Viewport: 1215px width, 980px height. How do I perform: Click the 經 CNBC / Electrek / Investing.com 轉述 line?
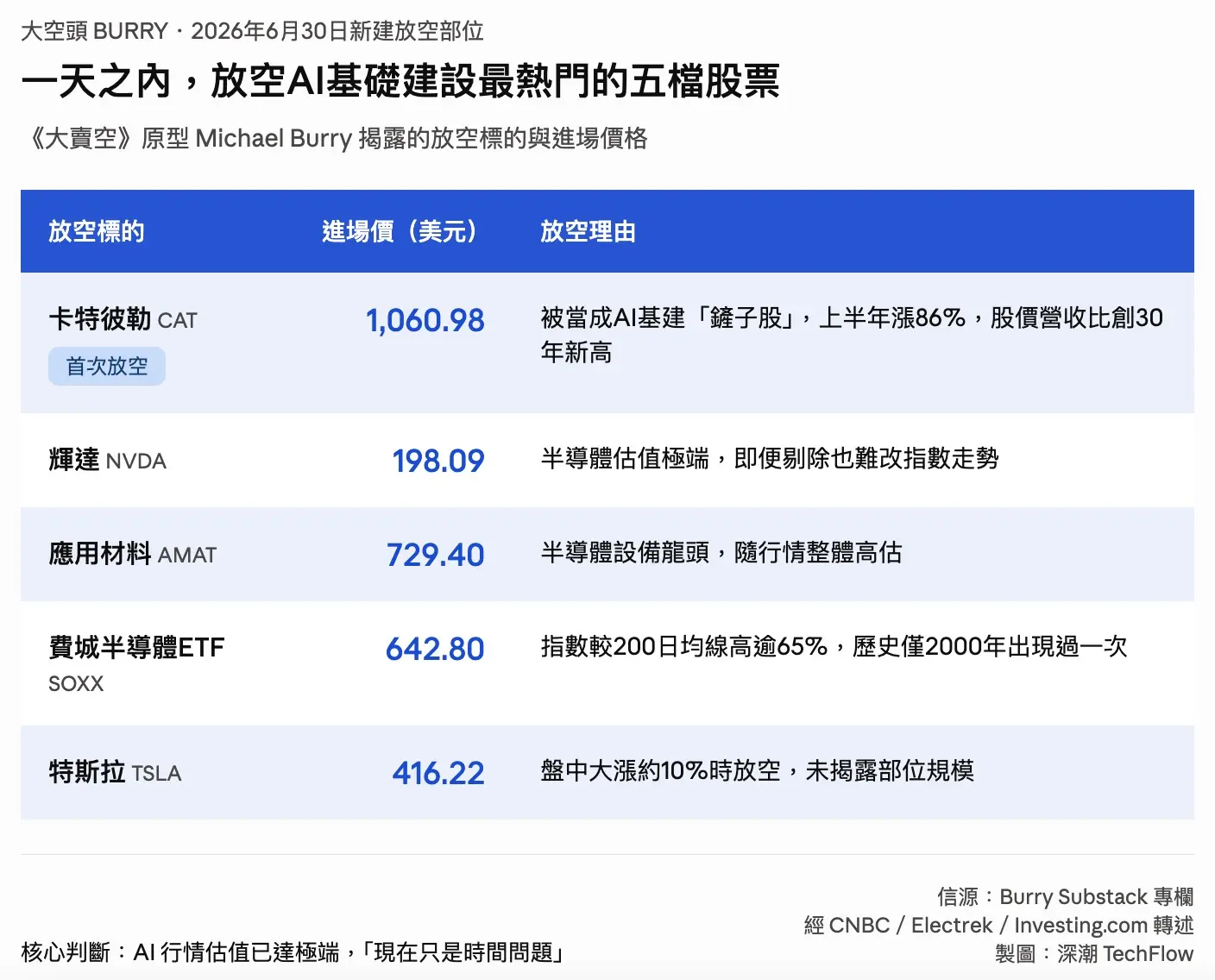pyautogui.click(x=999, y=926)
